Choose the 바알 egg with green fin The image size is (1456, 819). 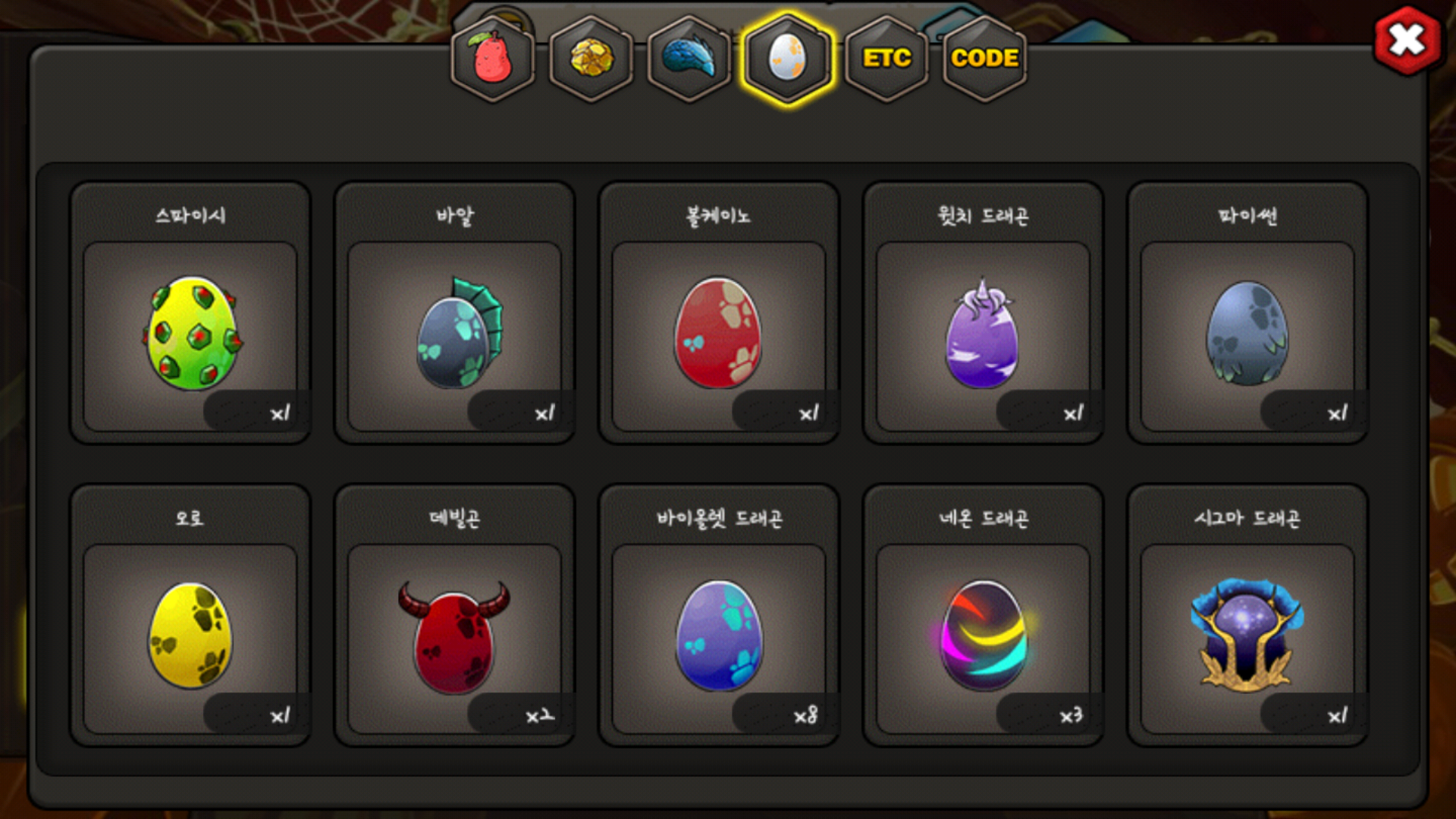pos(458,334)
